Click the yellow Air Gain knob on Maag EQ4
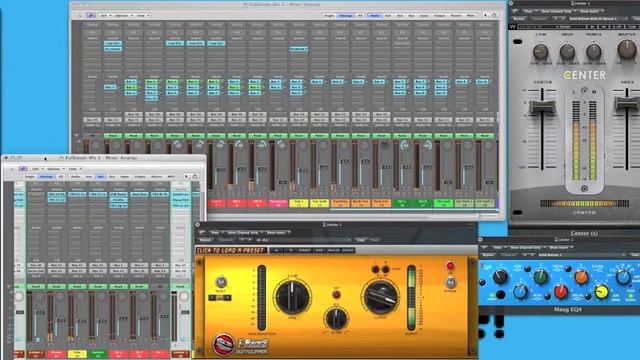 tap(601, 291)
